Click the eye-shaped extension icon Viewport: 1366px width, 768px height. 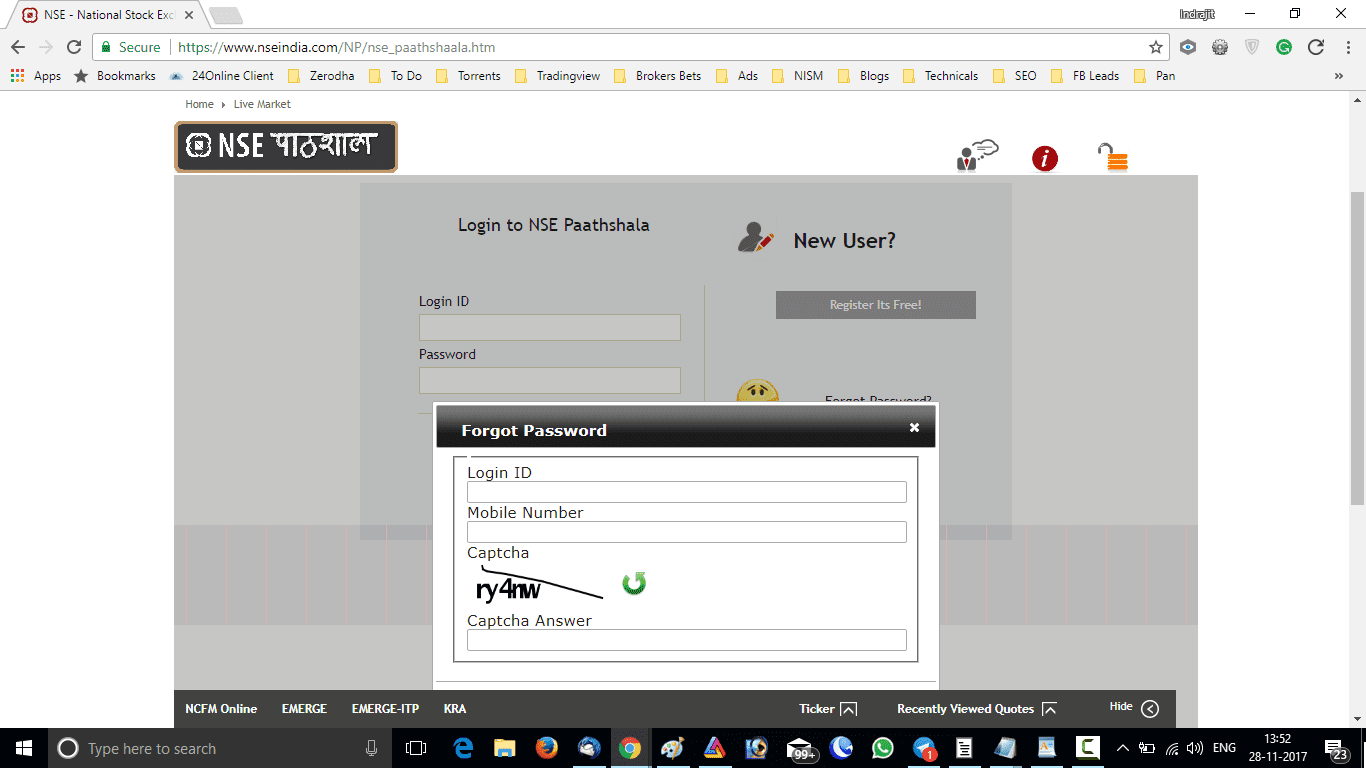1188,47
